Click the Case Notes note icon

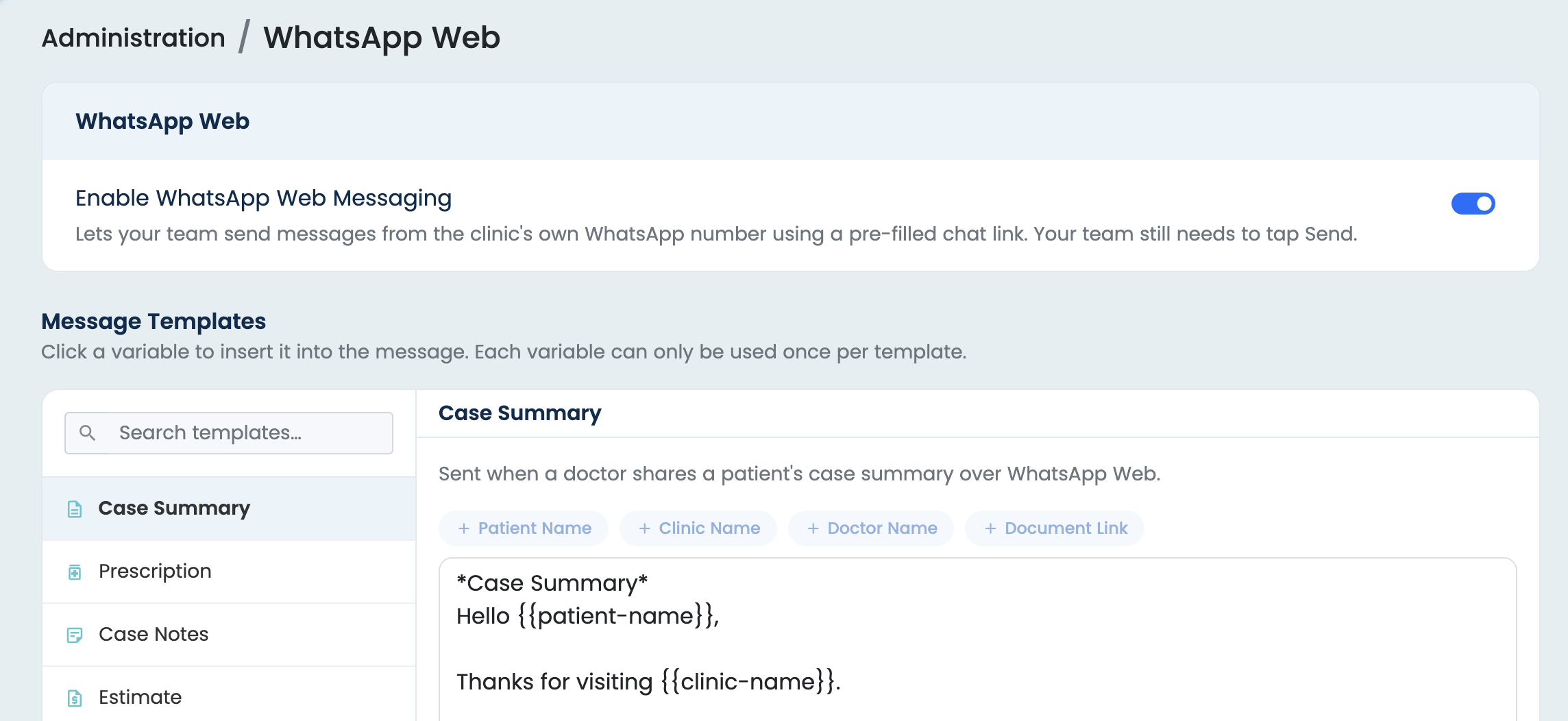(x=75, y=635)
